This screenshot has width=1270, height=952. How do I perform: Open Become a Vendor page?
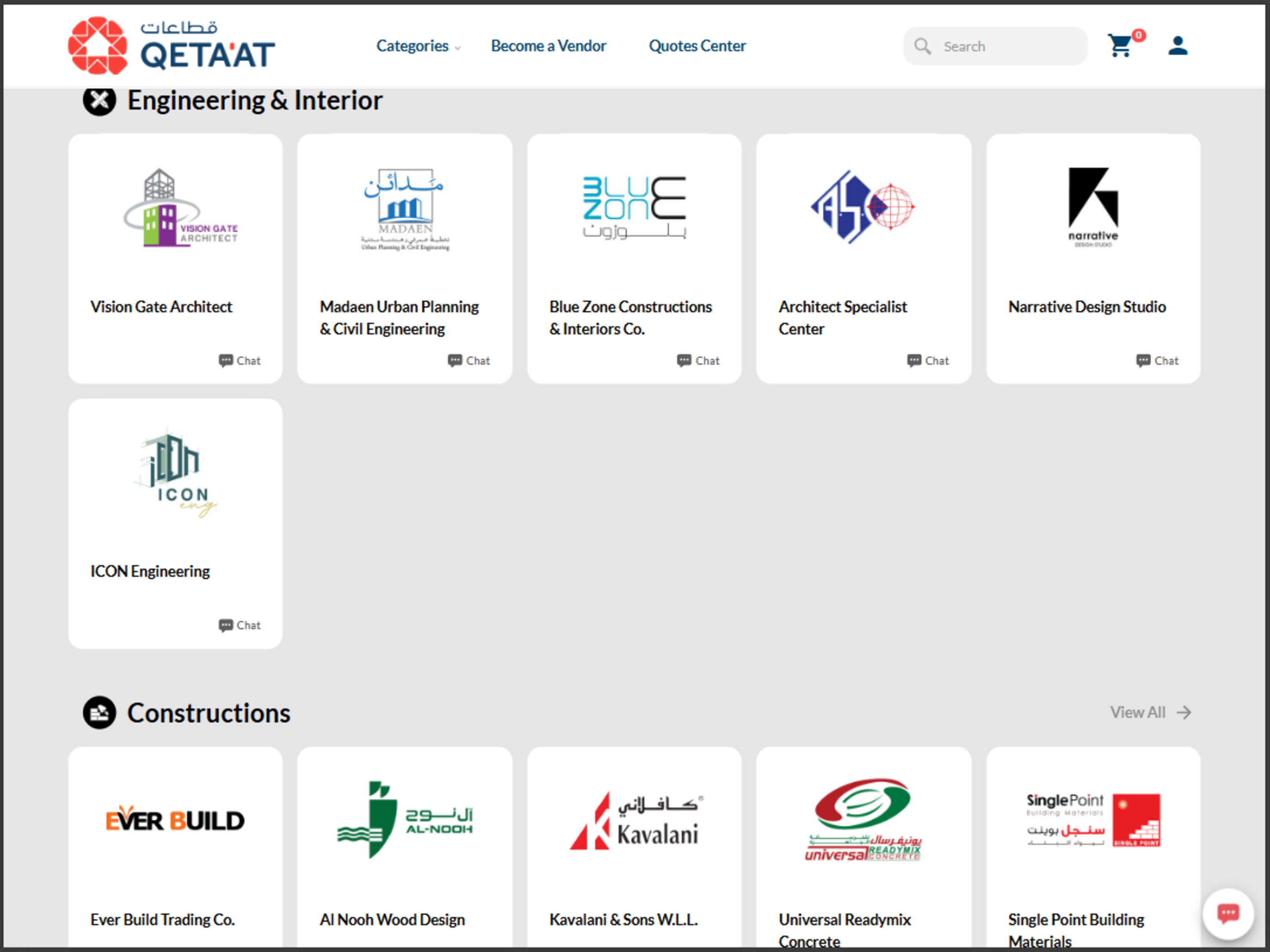click(548, 46)
